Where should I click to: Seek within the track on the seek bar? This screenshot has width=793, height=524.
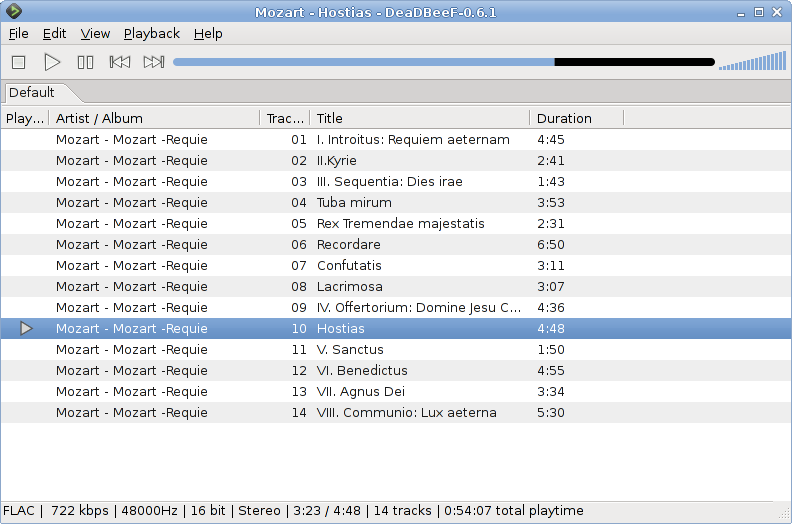click(444, 62)
